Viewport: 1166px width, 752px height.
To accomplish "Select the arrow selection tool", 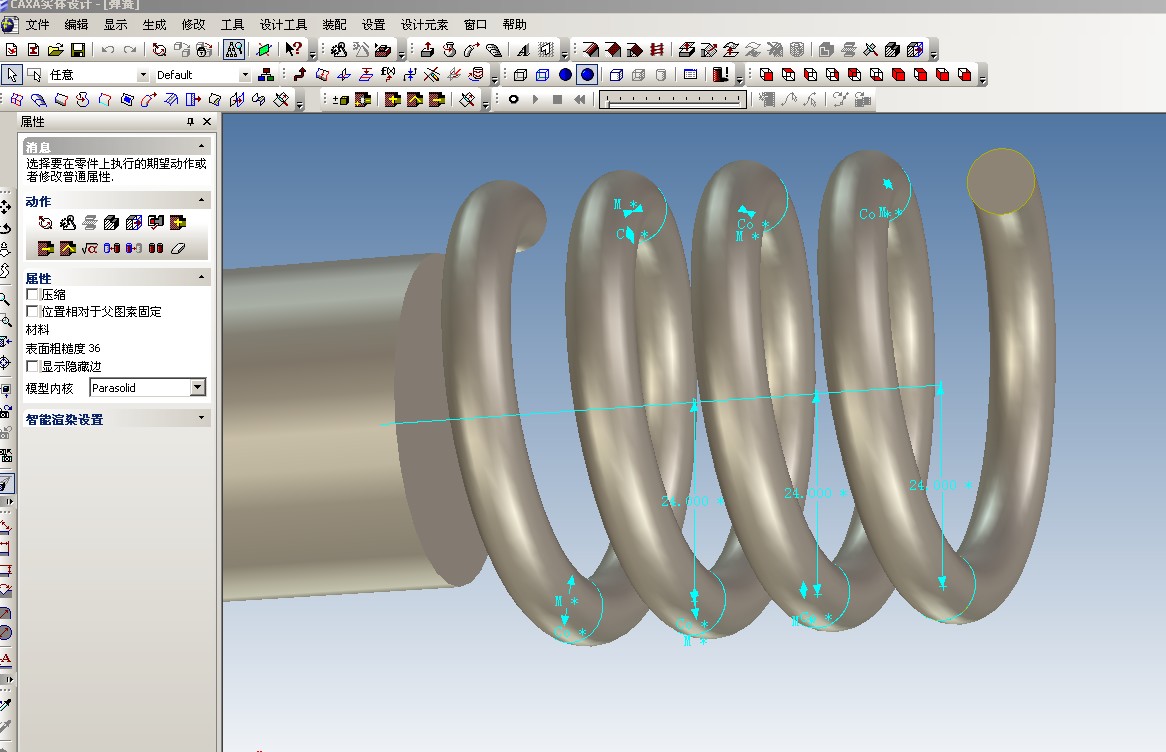I will pyautogui.click(x=12, y=74).
